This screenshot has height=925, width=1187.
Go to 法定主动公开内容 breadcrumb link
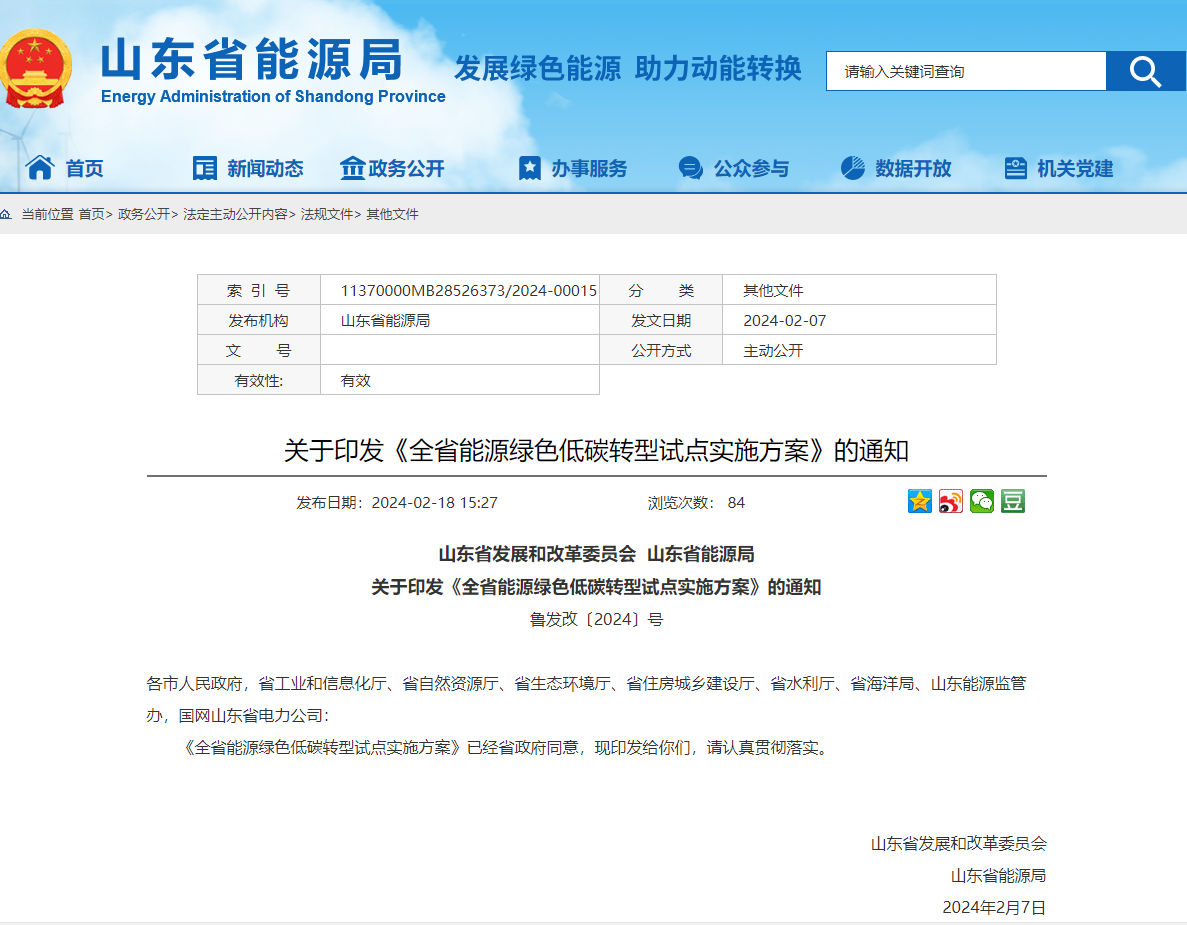pos(235,214)
